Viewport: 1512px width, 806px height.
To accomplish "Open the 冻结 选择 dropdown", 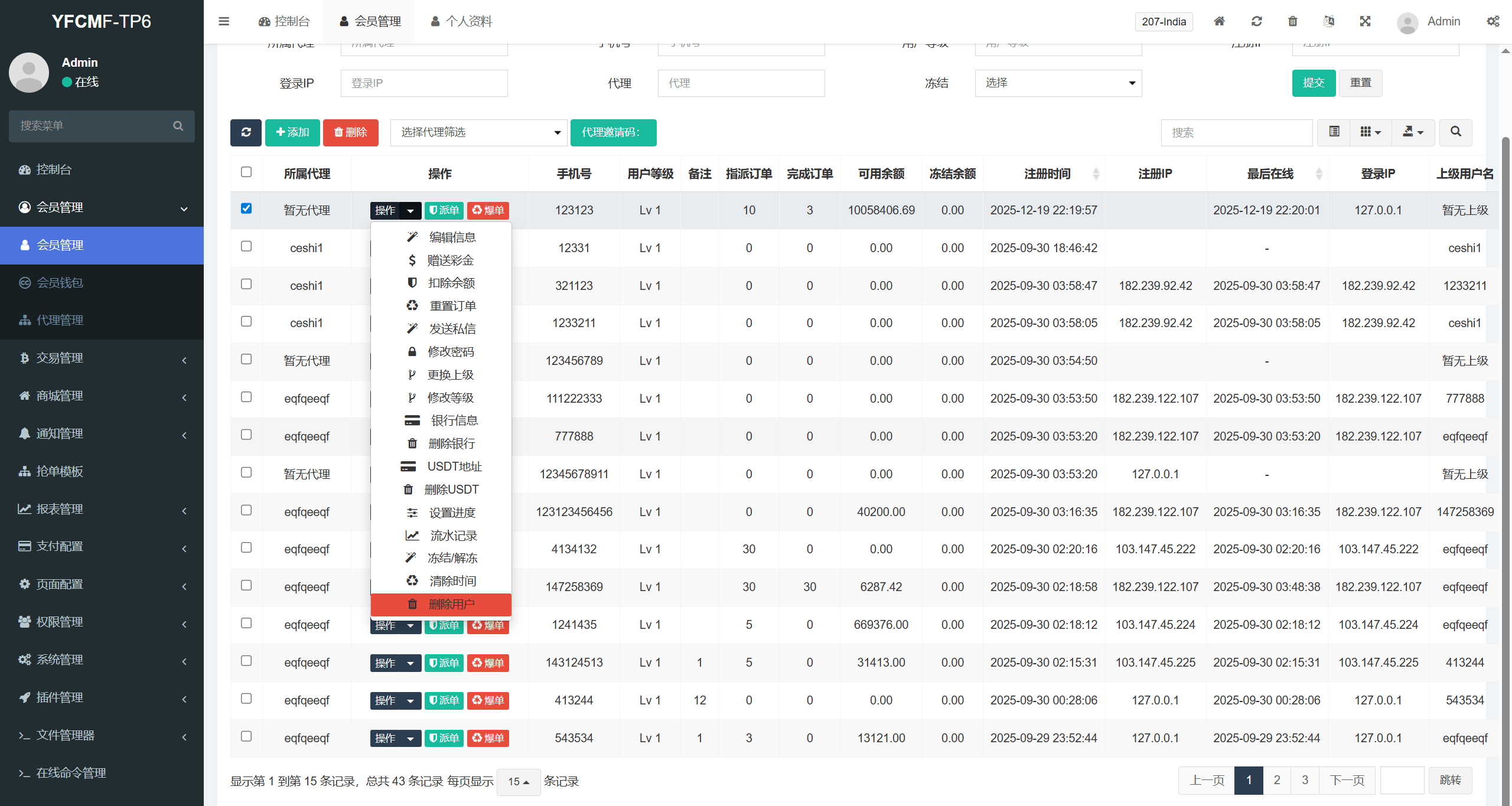I will 1058,83.
